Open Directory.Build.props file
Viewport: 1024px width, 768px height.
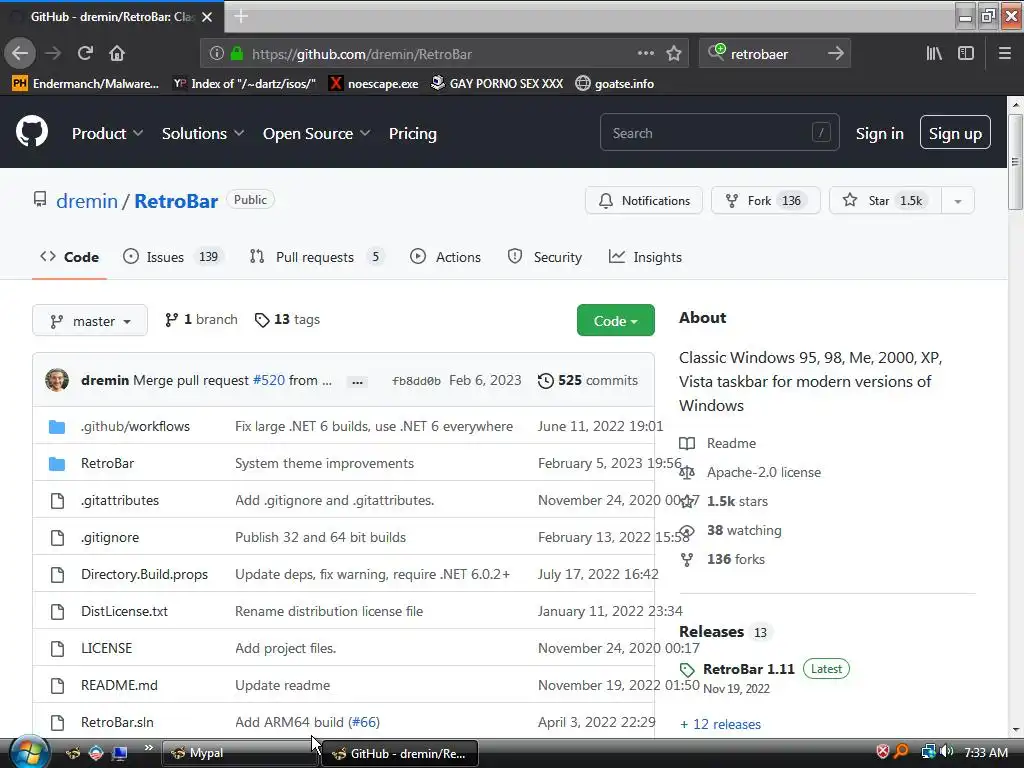[x=144, y=575]
